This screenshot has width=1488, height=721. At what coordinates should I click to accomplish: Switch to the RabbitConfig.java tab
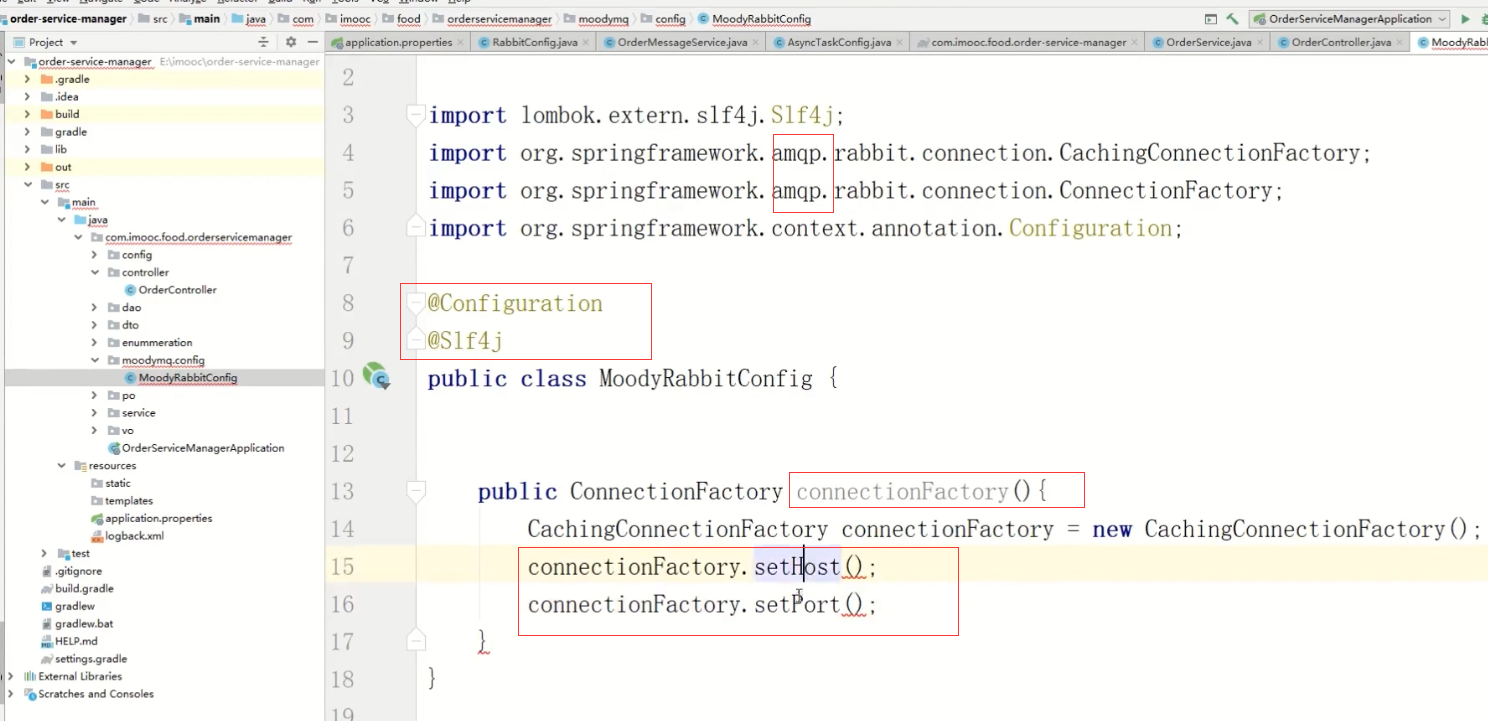[534, 42]
